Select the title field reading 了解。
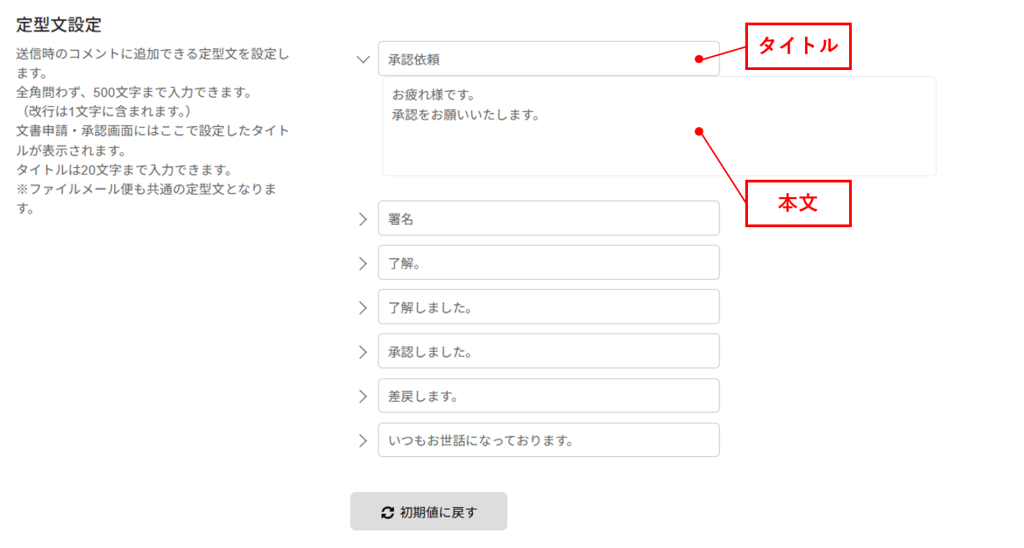The width and height of the screenshot is (1024, 548). coord(549,263)
